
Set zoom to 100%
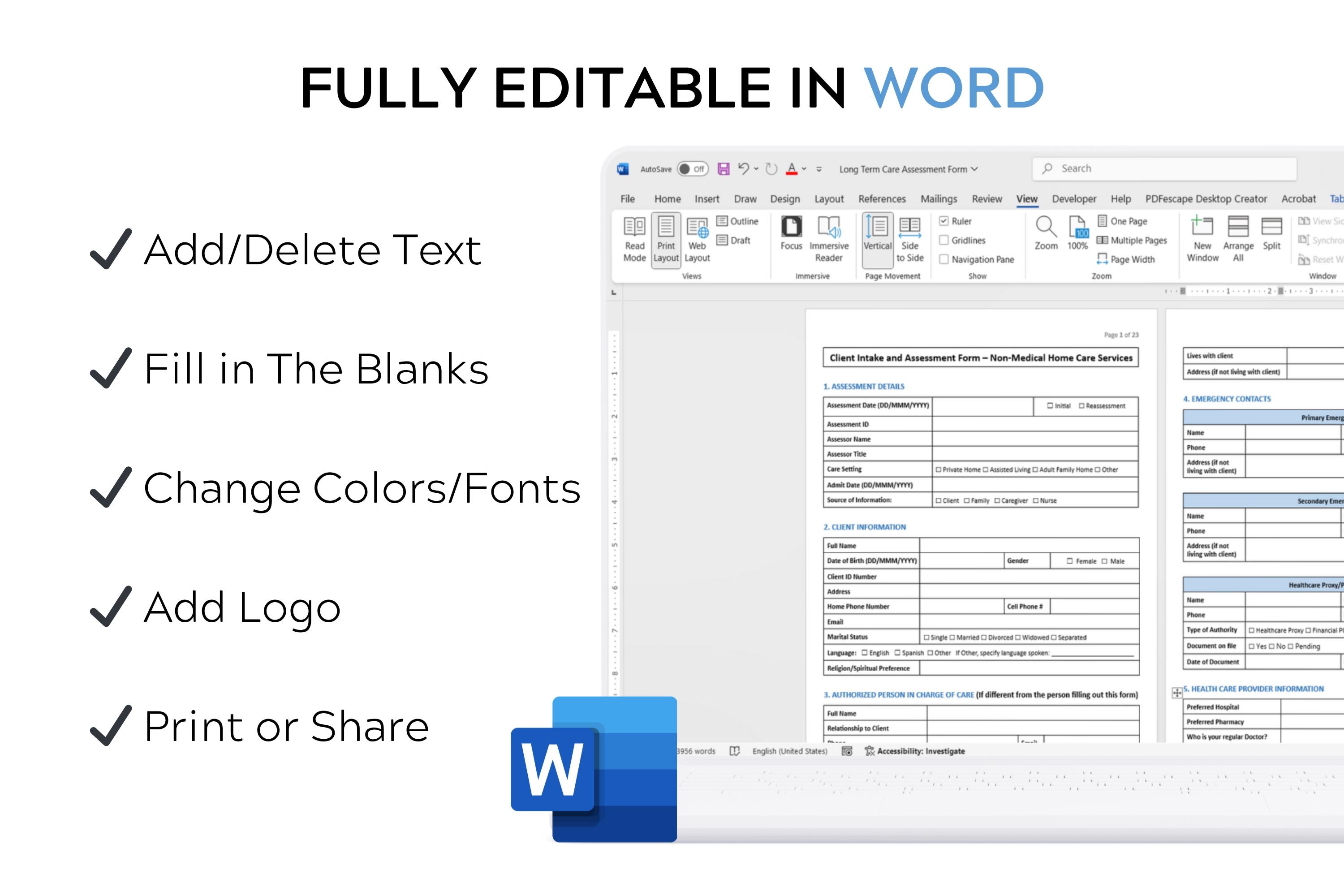1078,233
